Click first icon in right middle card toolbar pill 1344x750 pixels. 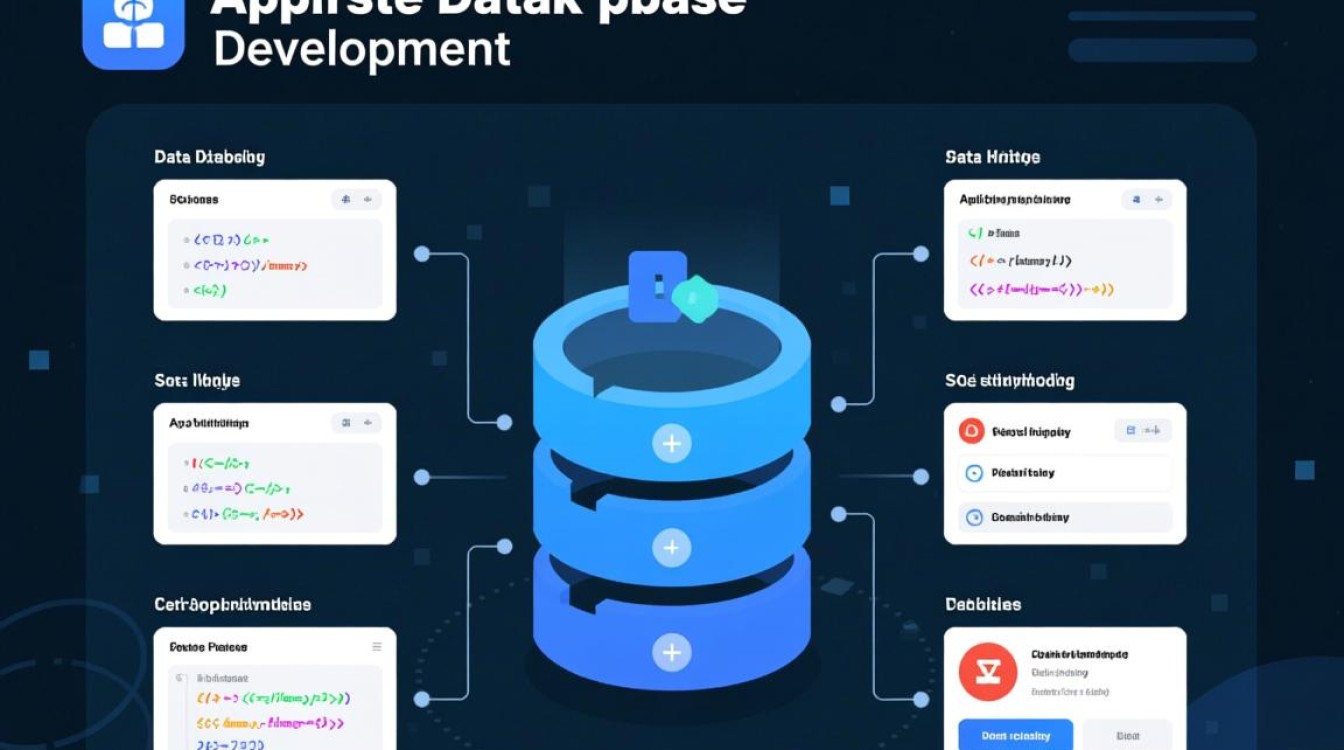point(1131,431)
